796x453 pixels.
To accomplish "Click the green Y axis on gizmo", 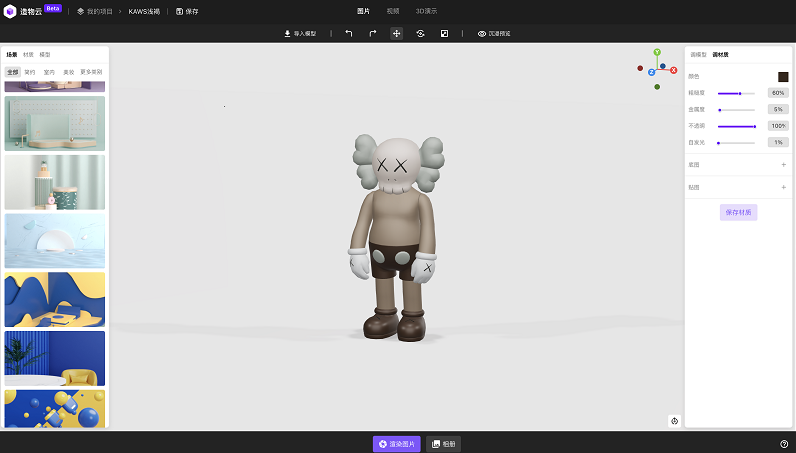I will coord(657,52).
